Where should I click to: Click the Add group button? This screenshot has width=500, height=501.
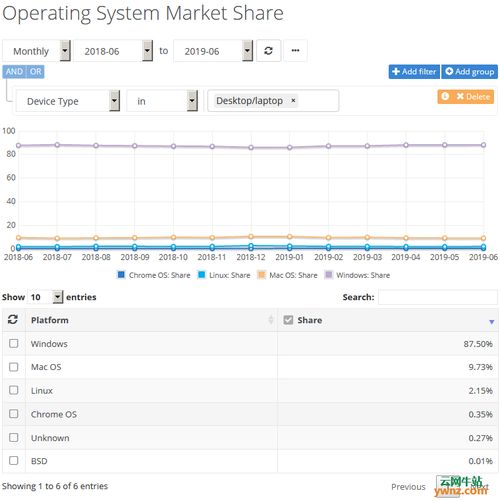(470, 71)
